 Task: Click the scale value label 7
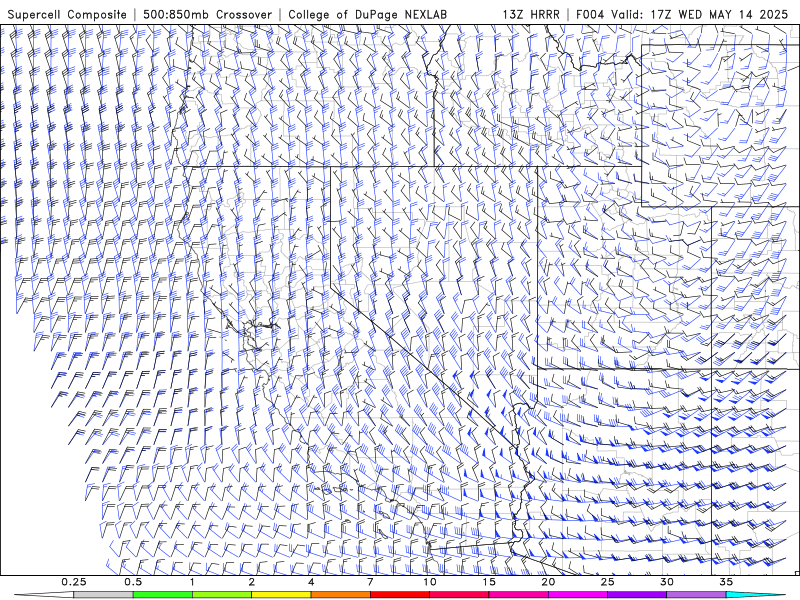[x=370, y=582]
